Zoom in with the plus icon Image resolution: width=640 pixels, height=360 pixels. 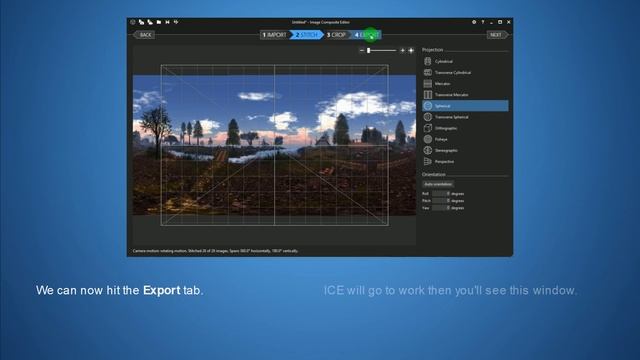[x=402, y=50]
